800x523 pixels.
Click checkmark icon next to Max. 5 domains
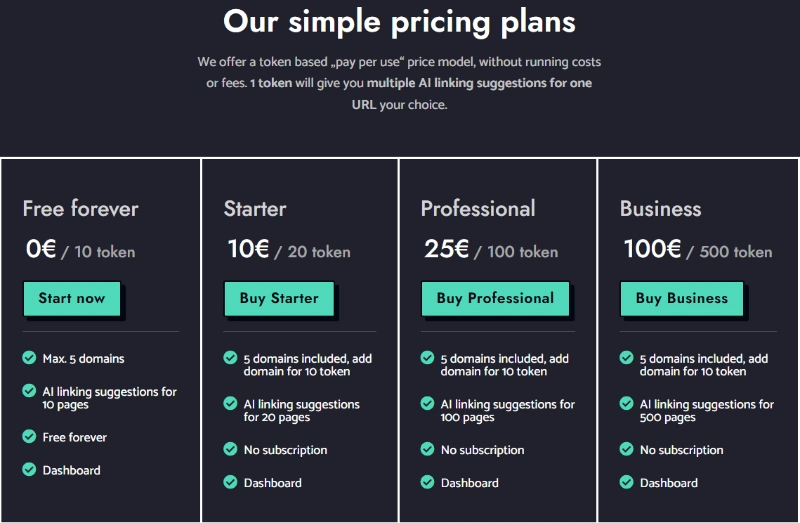click(29, 358)
